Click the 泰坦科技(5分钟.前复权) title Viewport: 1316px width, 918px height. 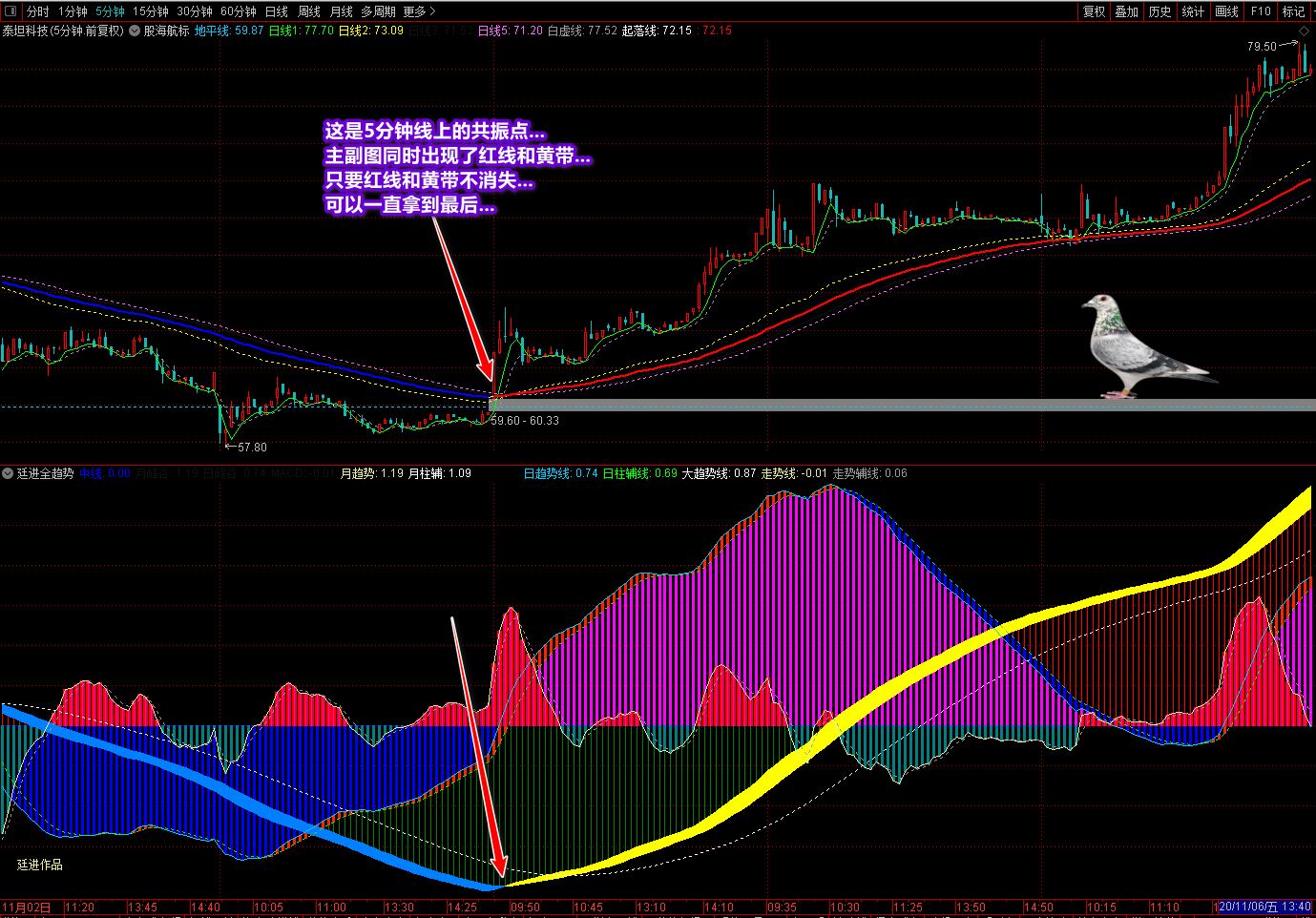63,31
